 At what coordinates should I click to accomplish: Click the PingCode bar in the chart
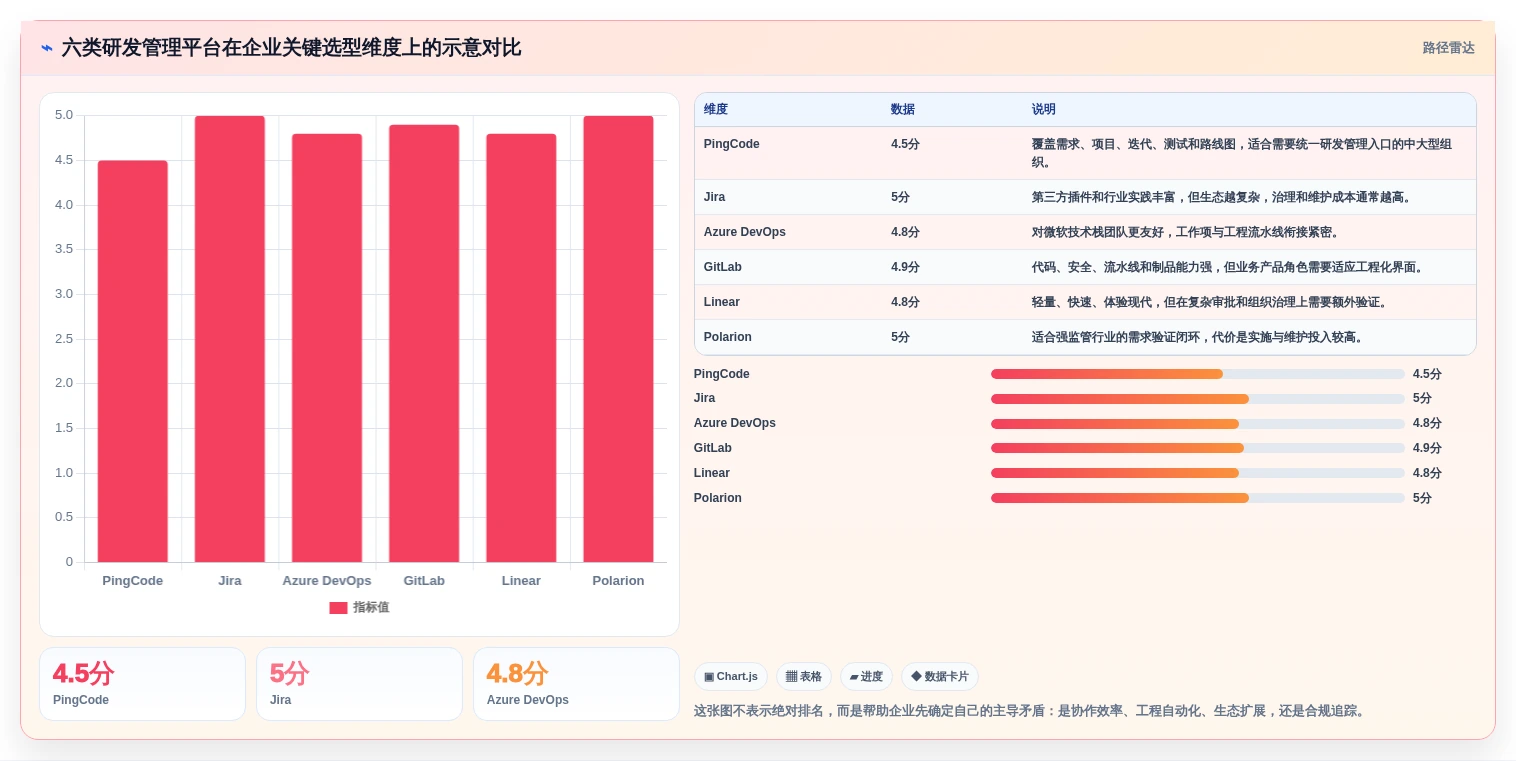[133, 361]
